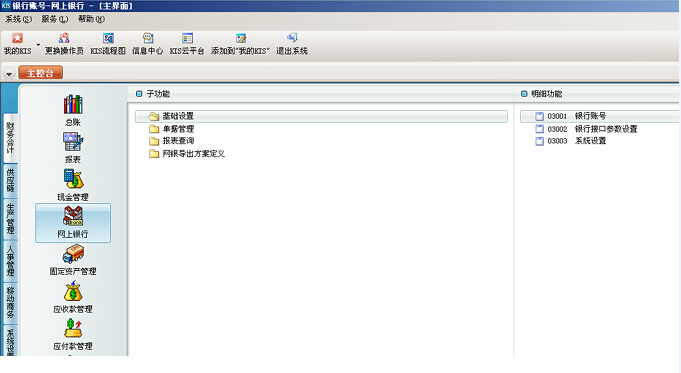Image resolution: width=681 pixels, height=373 pixels.
Task: Click the KIS app icon in title bar
Action: [6, 6]
